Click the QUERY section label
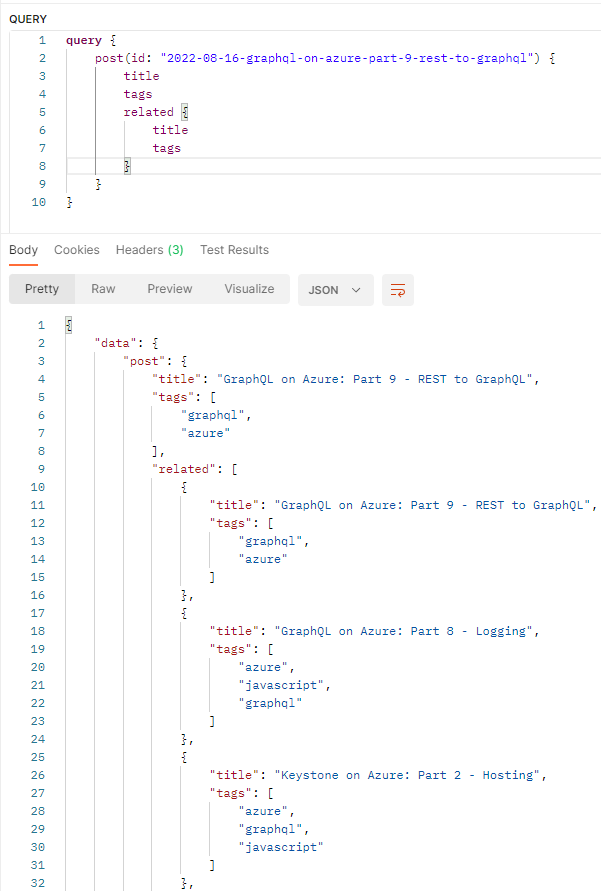Viewport: 601px width, 891px height. click(28, 19)
